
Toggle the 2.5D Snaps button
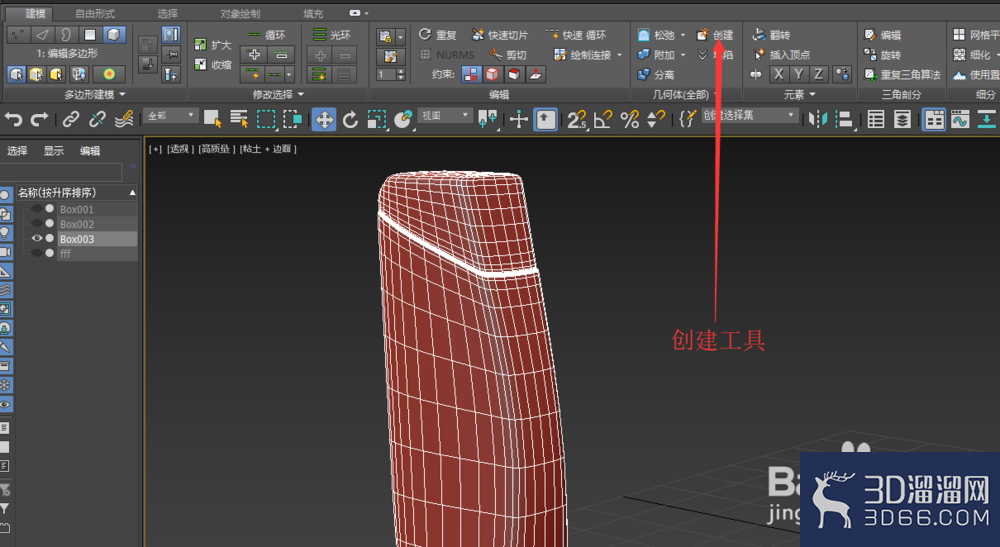(577, 119)
